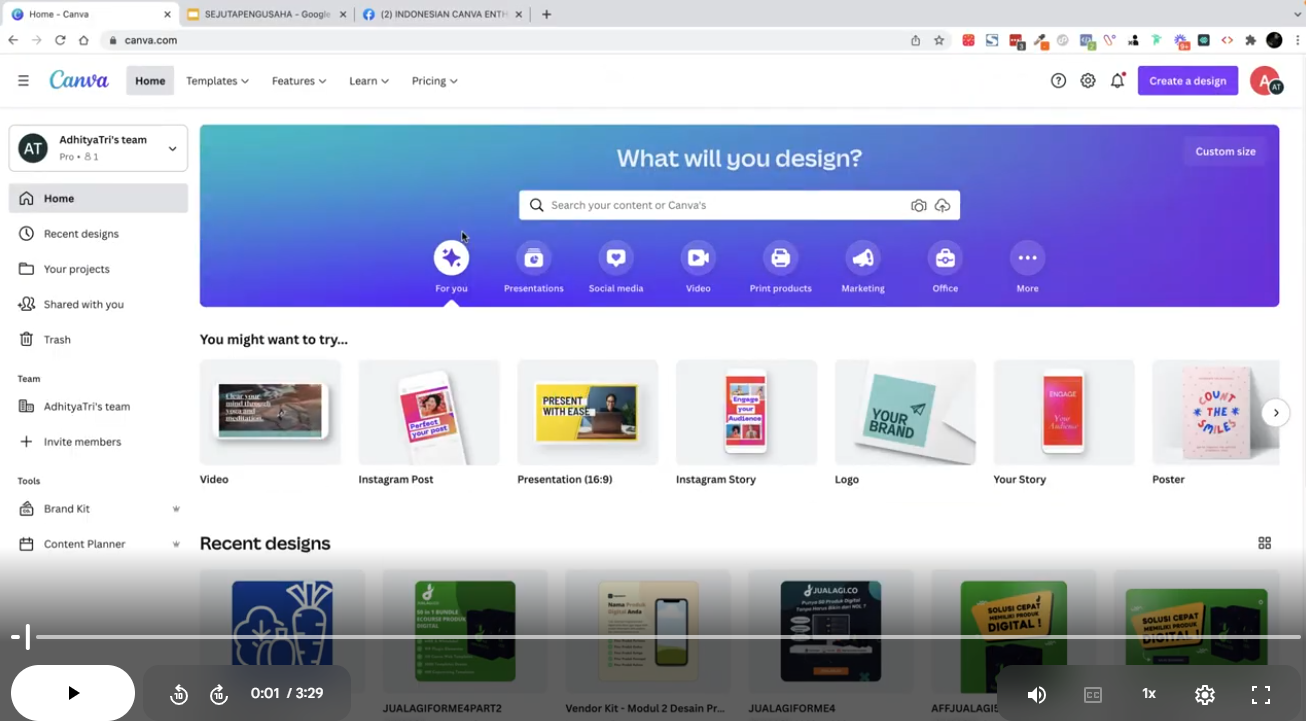Open Brand Kit tool
Screen dimensions: 1306x721
click(x=98, y=509)
